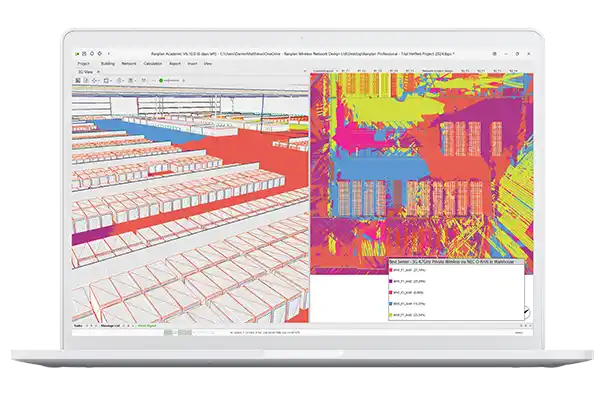Image resolution: width=604 pixels, height=394 pixels.
Task: Click the save icon in title bar
Action: pyautogui.click(x=84, y=54)
